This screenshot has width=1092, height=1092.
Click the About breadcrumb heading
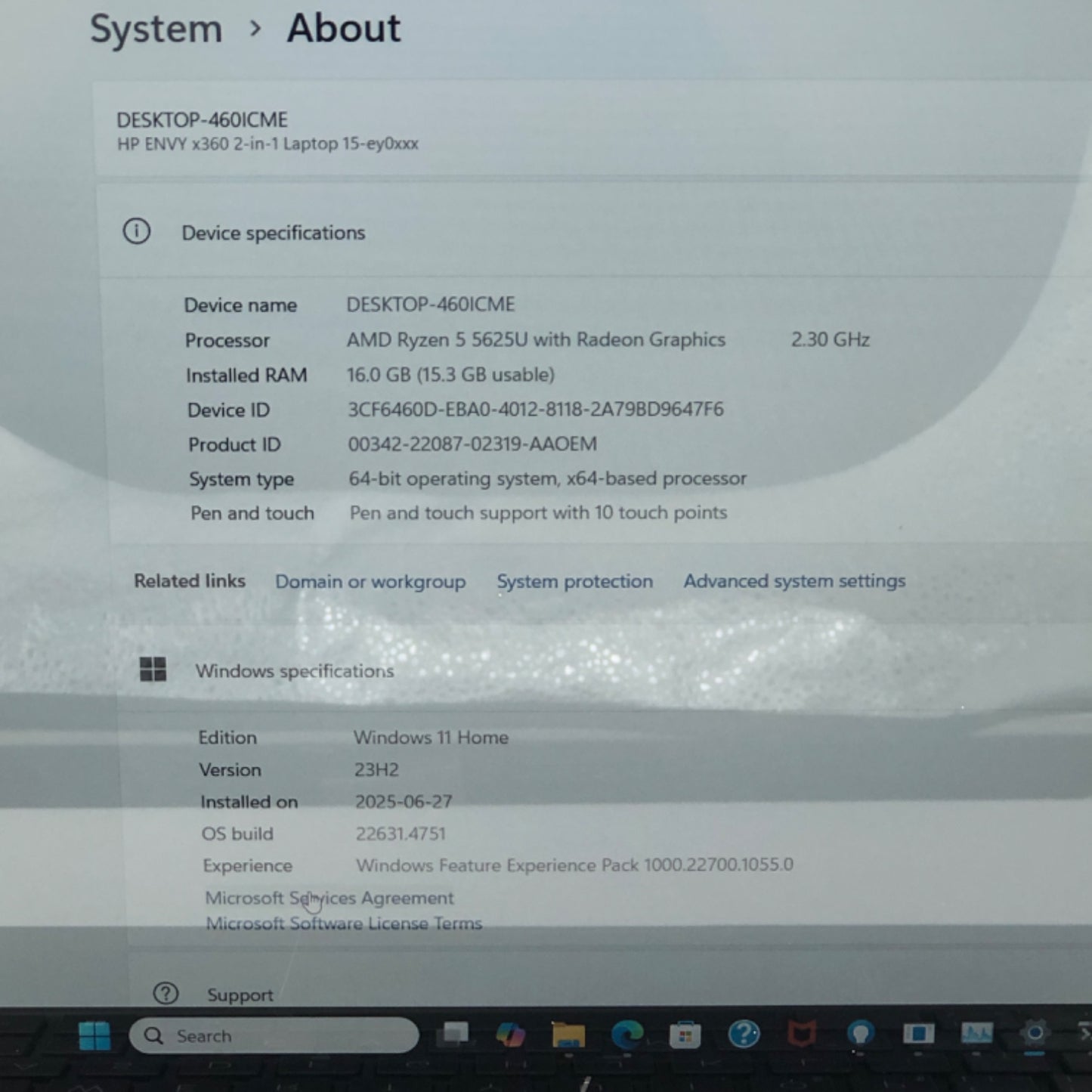coord(344,29)
